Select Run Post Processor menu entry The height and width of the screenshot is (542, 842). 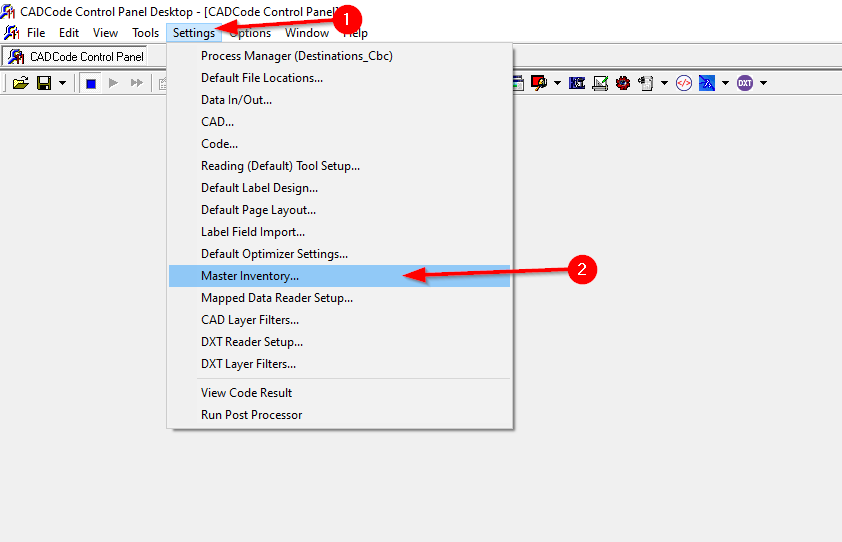click(x=339, y=415)
